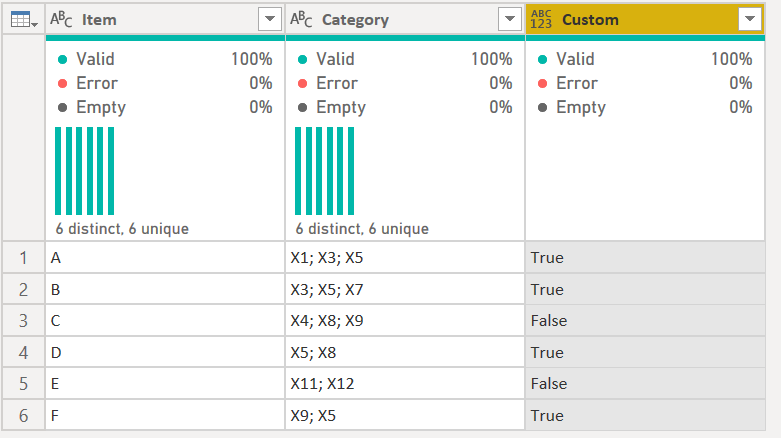Click the Item column distribution bar chart
Viewport: 781px width, 438px height.
click(x=85, y=171)
